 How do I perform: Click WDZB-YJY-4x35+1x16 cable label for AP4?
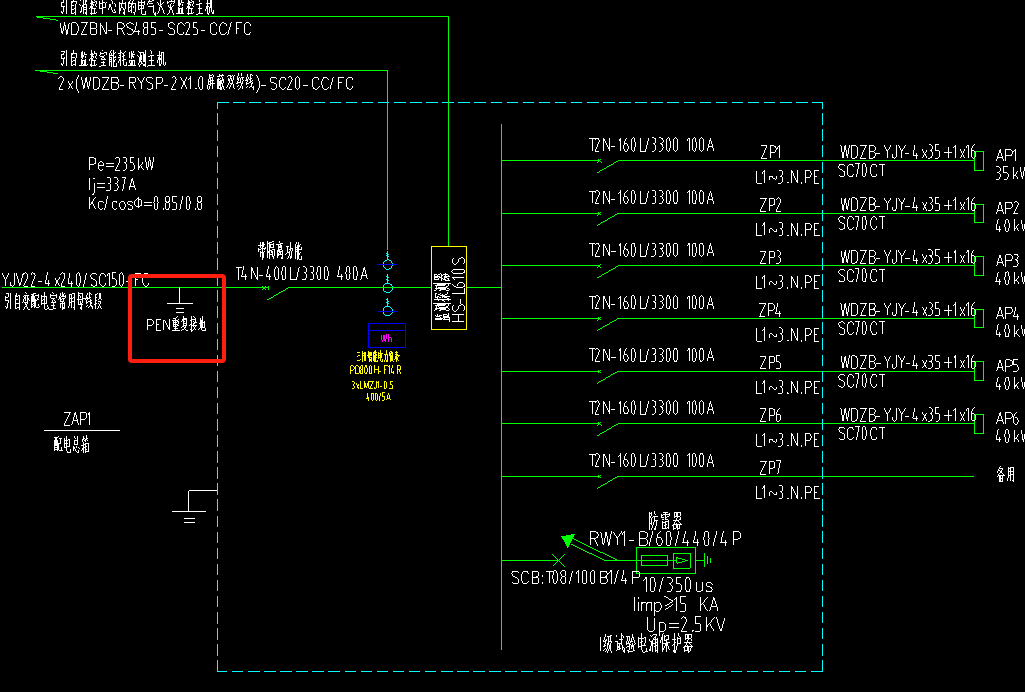[908, 310]
